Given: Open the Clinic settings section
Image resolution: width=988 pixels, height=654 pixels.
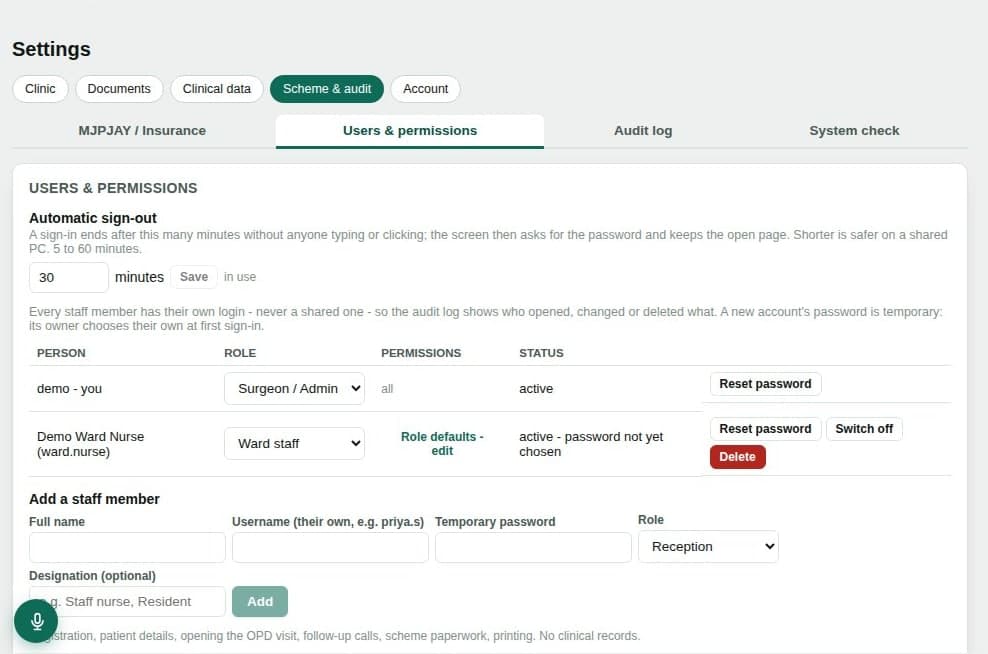Looking at the screenshot, I should point(40,89).
